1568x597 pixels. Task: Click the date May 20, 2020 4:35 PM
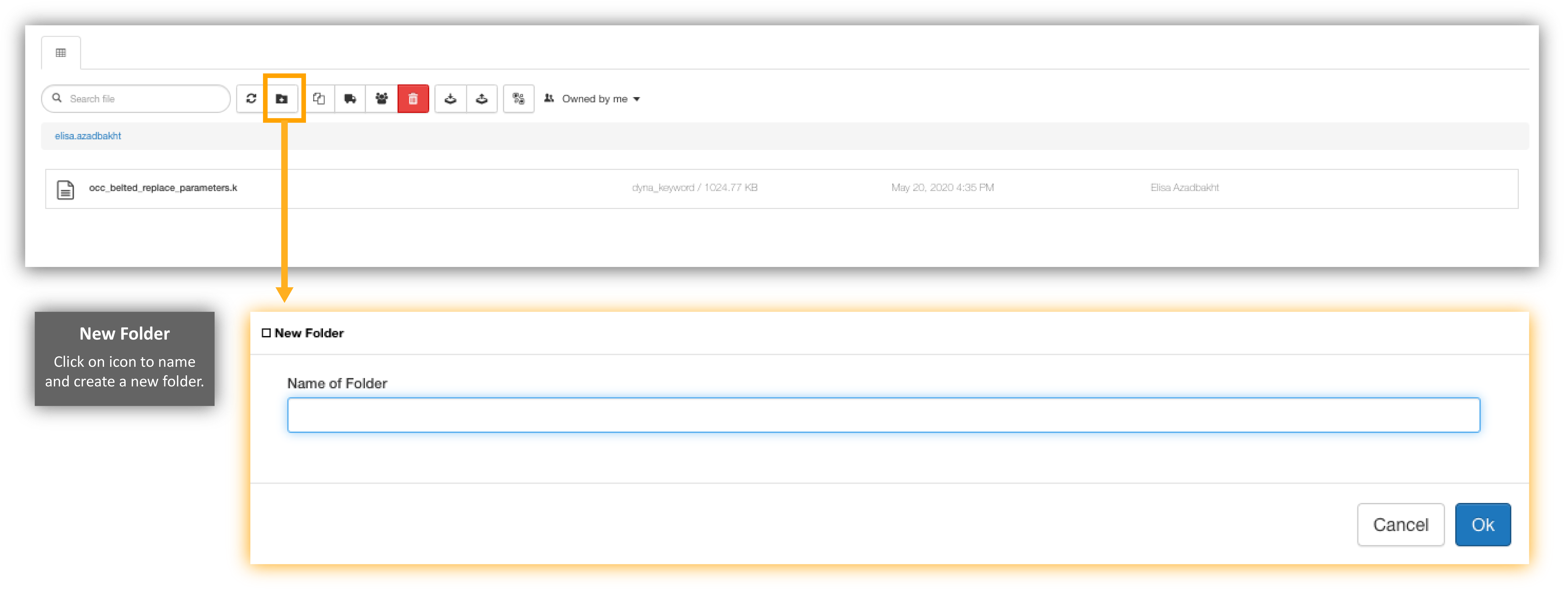point(942,188)
